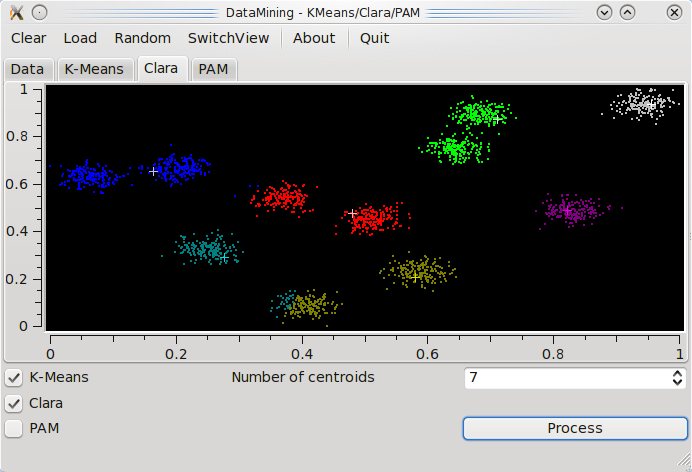Click the Number of centroids field
The width and height of the screenshot is (692, 472).
[x=575, y=378]
